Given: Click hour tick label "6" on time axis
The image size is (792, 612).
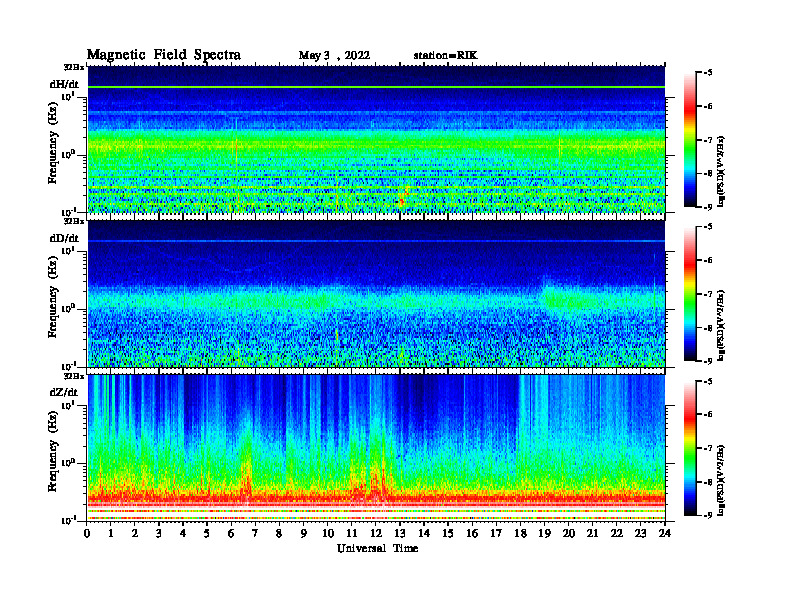Looking at the screenshot, I should pos(231,534).
